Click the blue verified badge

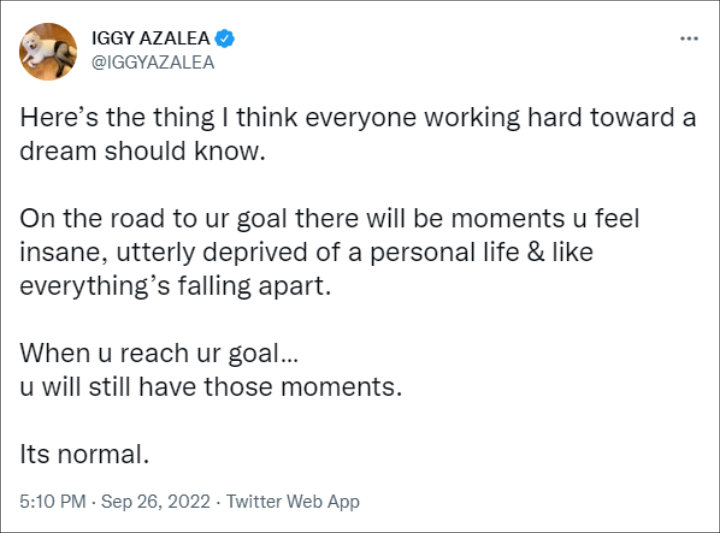point(225,39)
